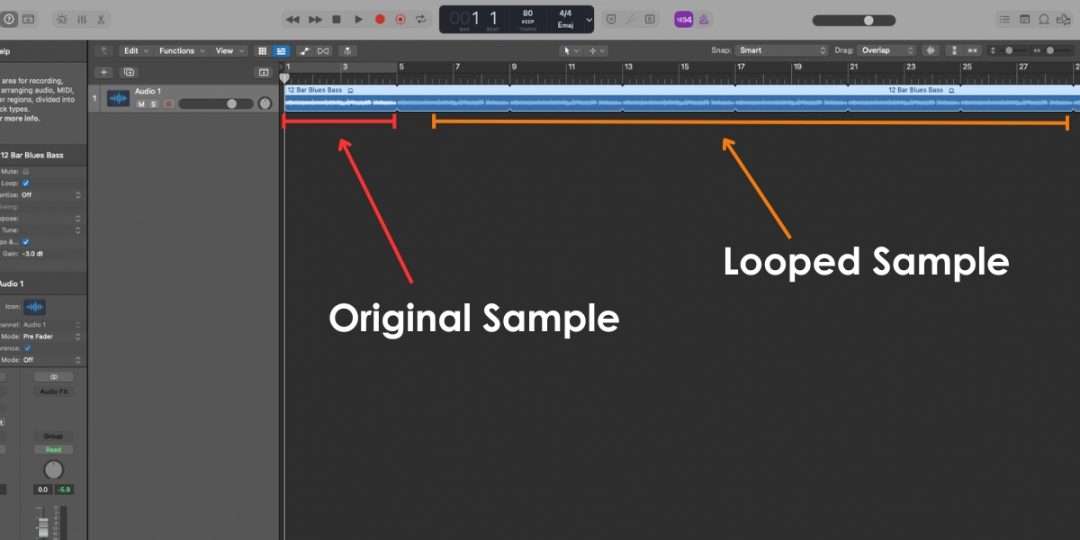Toggle the purple Count-in 1234 button
The width and height of the screenshot is (1080, 540).
(x=683, y=19)
